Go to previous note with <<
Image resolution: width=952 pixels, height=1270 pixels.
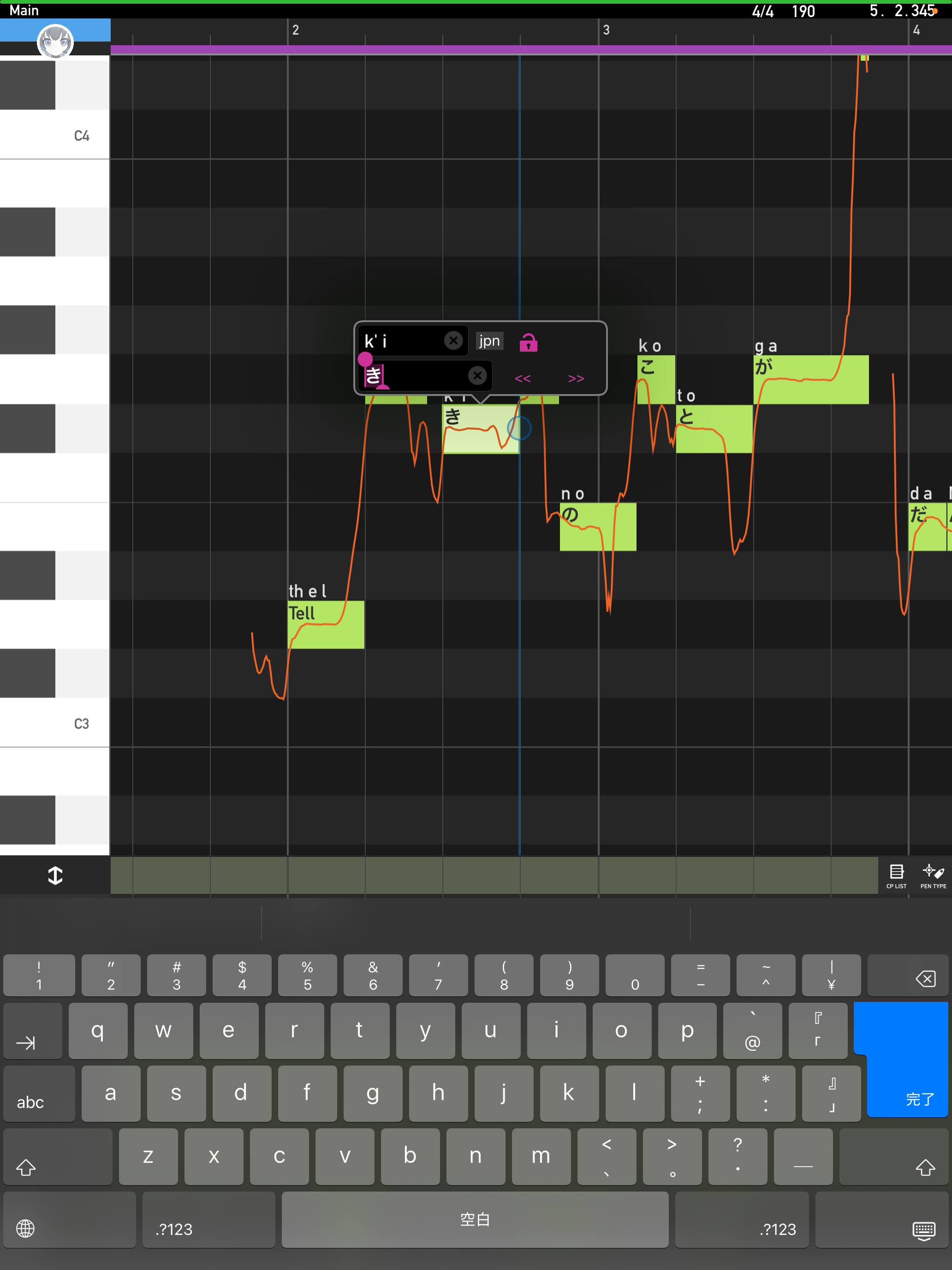[x=523, y=378]
